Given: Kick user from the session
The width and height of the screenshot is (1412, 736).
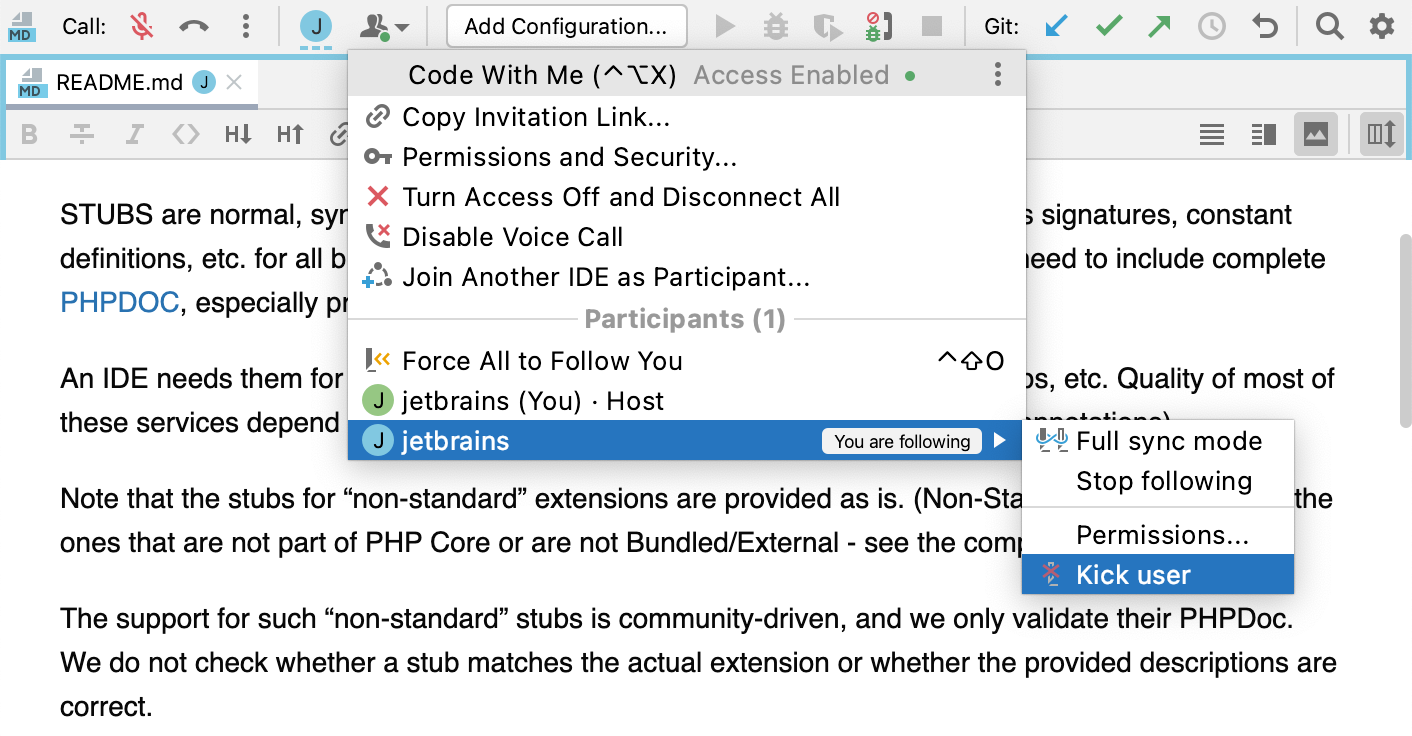Looking at the screenshot, I should 1133,575.
